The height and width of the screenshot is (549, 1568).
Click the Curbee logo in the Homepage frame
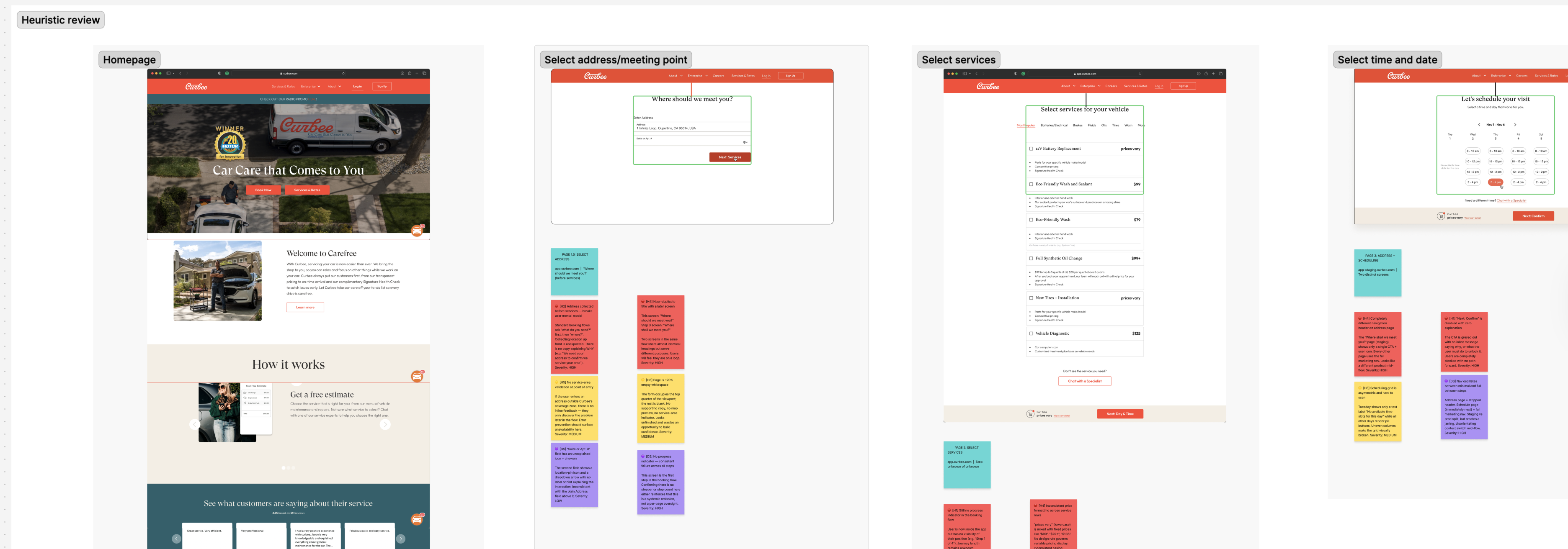point(196,86)
